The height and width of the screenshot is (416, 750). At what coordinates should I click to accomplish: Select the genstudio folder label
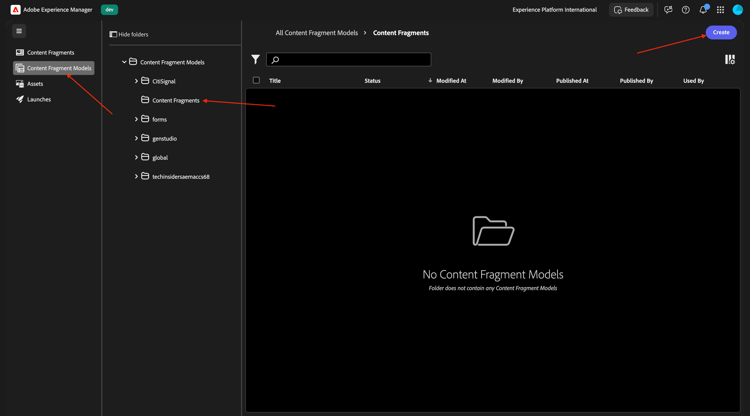pos(165,139)
